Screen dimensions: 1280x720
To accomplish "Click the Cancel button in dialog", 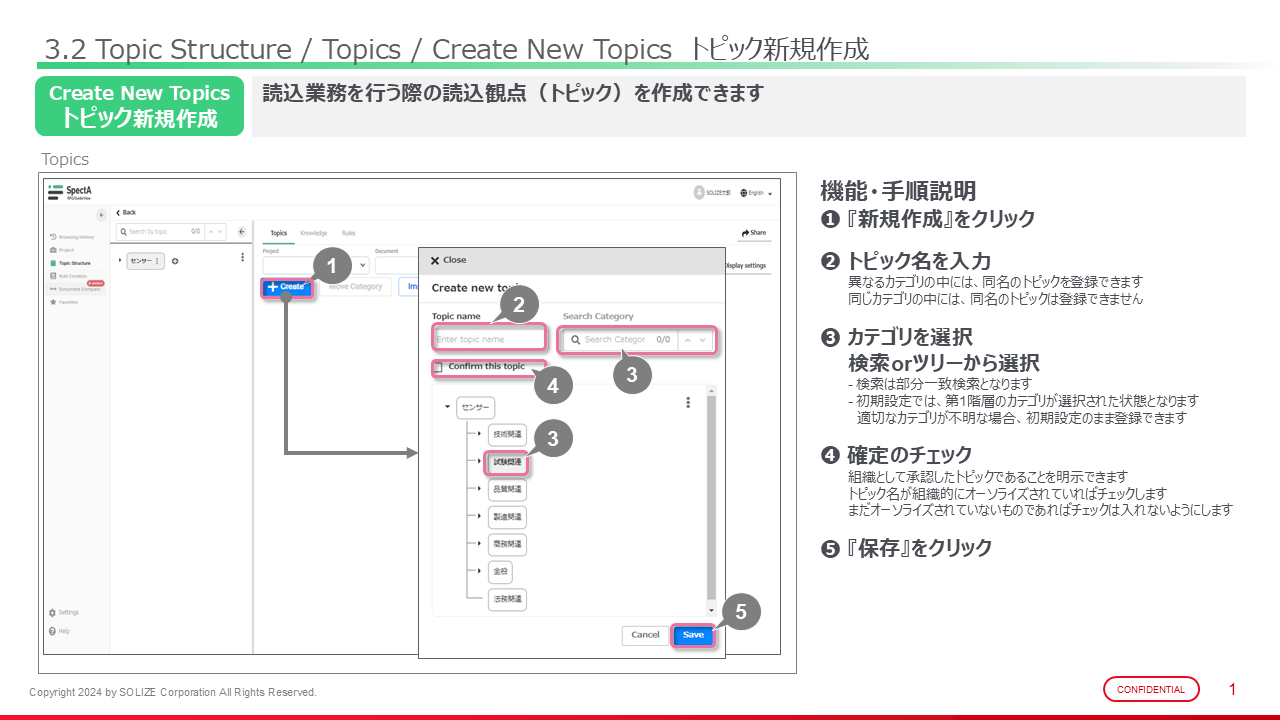I will click(645, 635).
